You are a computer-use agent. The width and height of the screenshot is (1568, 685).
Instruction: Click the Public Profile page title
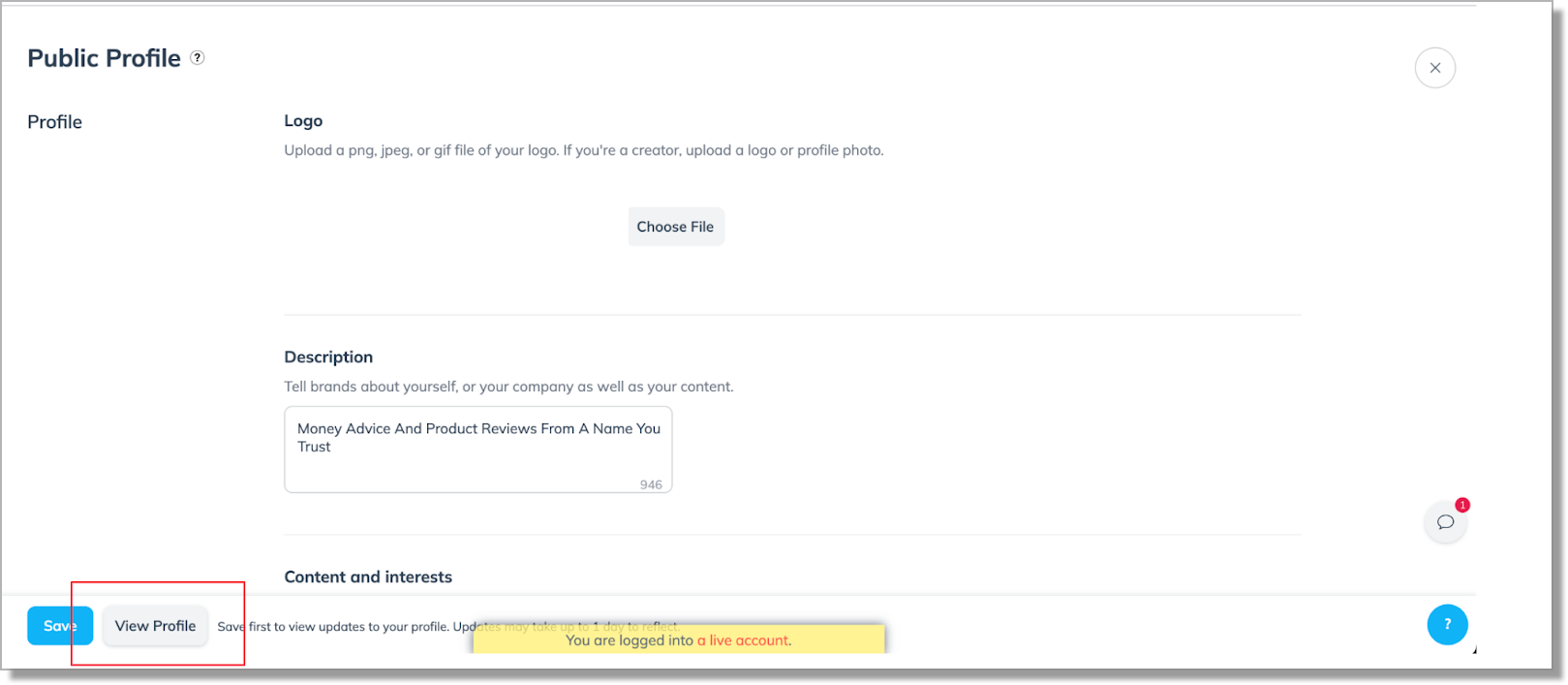tap(104, 58)
